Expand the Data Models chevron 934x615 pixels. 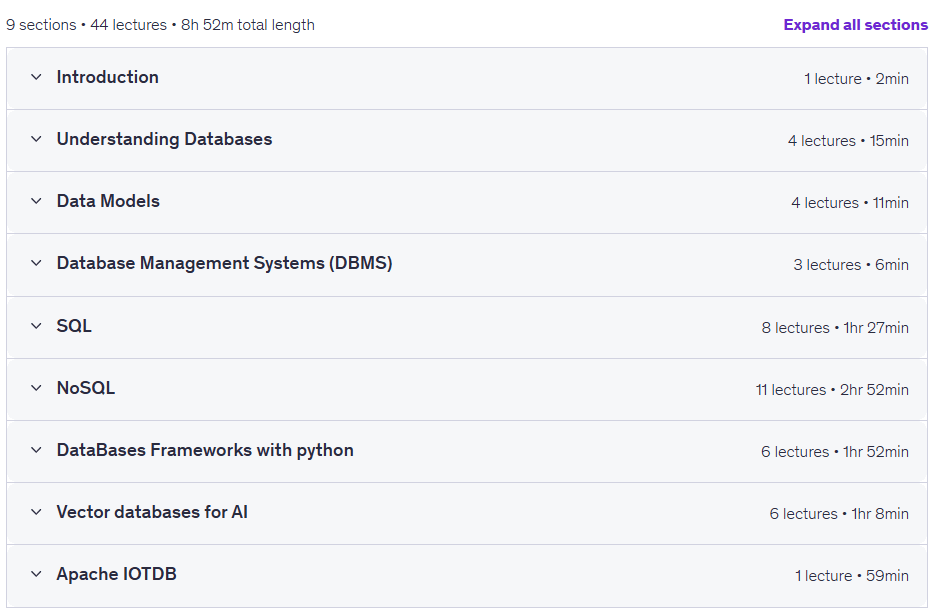click(36, 201)
